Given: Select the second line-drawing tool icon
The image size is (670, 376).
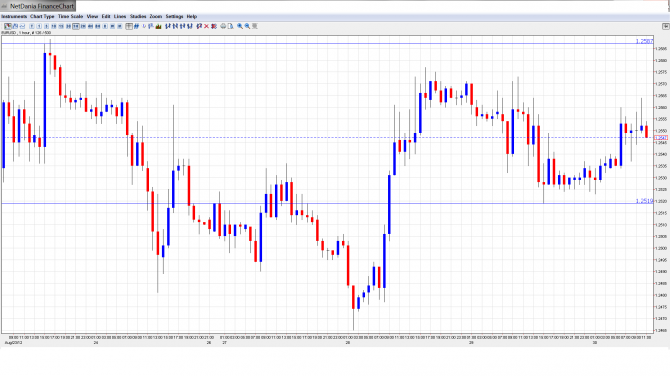Looking at the screenshot, I should coord(175,26).
